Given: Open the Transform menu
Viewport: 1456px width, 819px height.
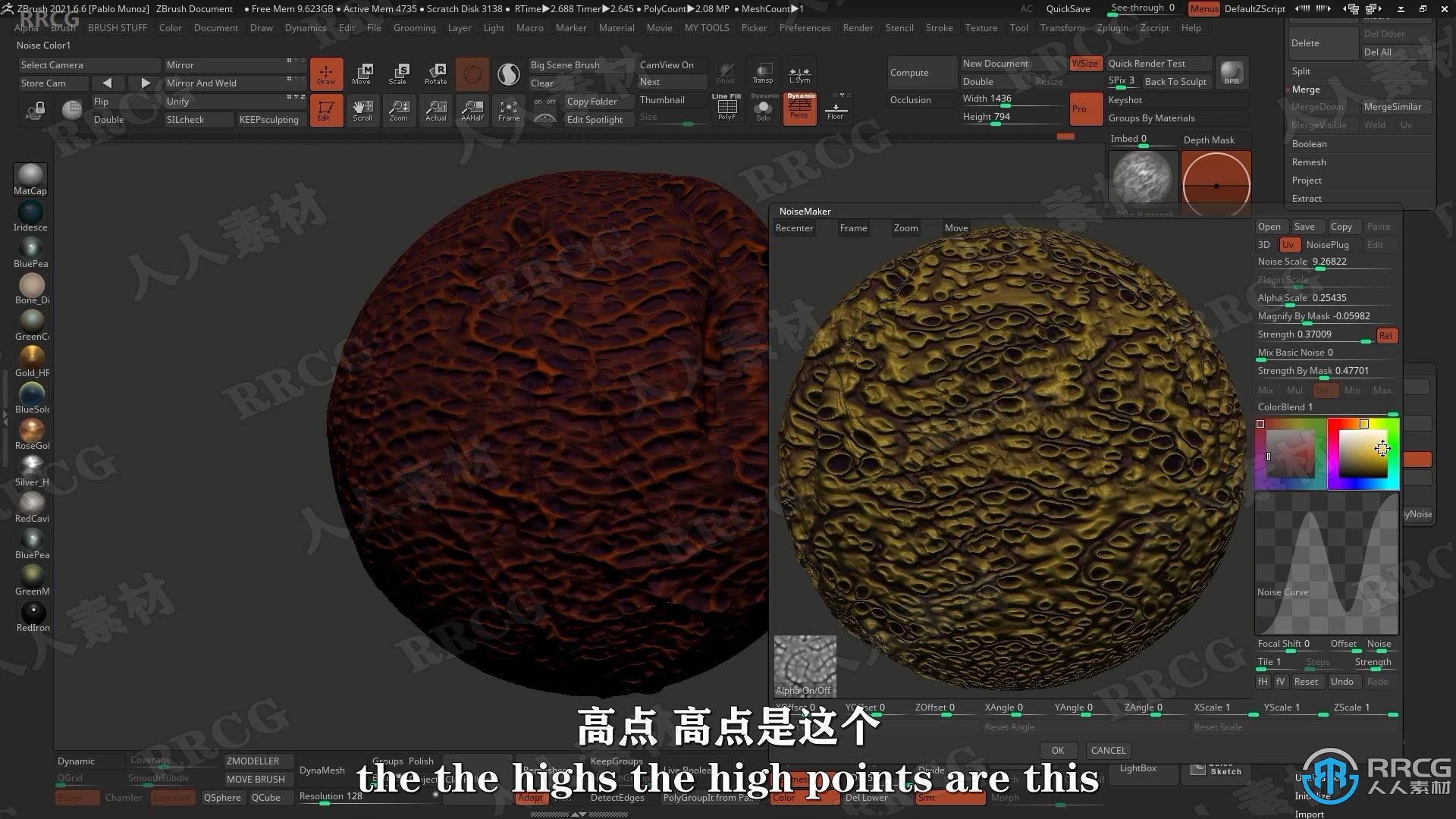Looking at the screenshot, I should 1062,27.
